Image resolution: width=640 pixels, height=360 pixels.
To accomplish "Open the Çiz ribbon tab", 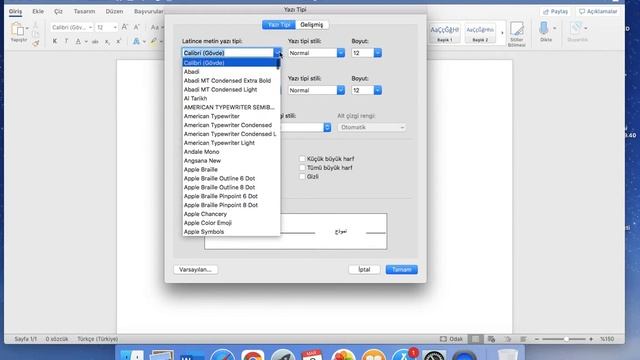I will coord(58,11).
